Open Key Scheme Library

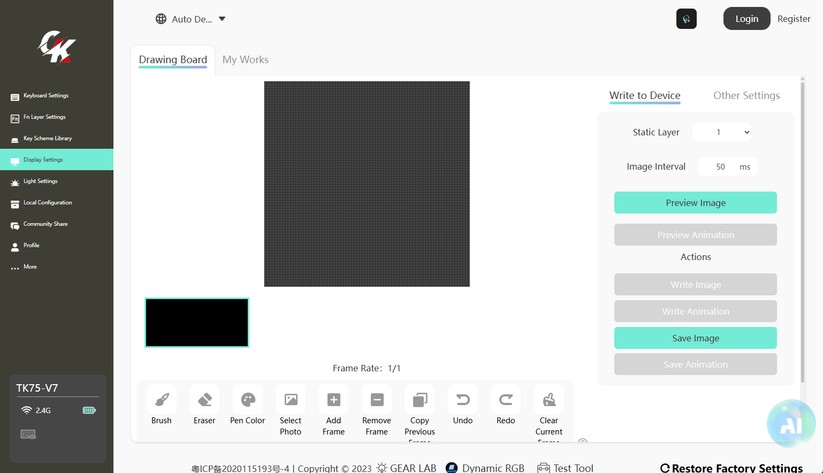click(57, 139)
